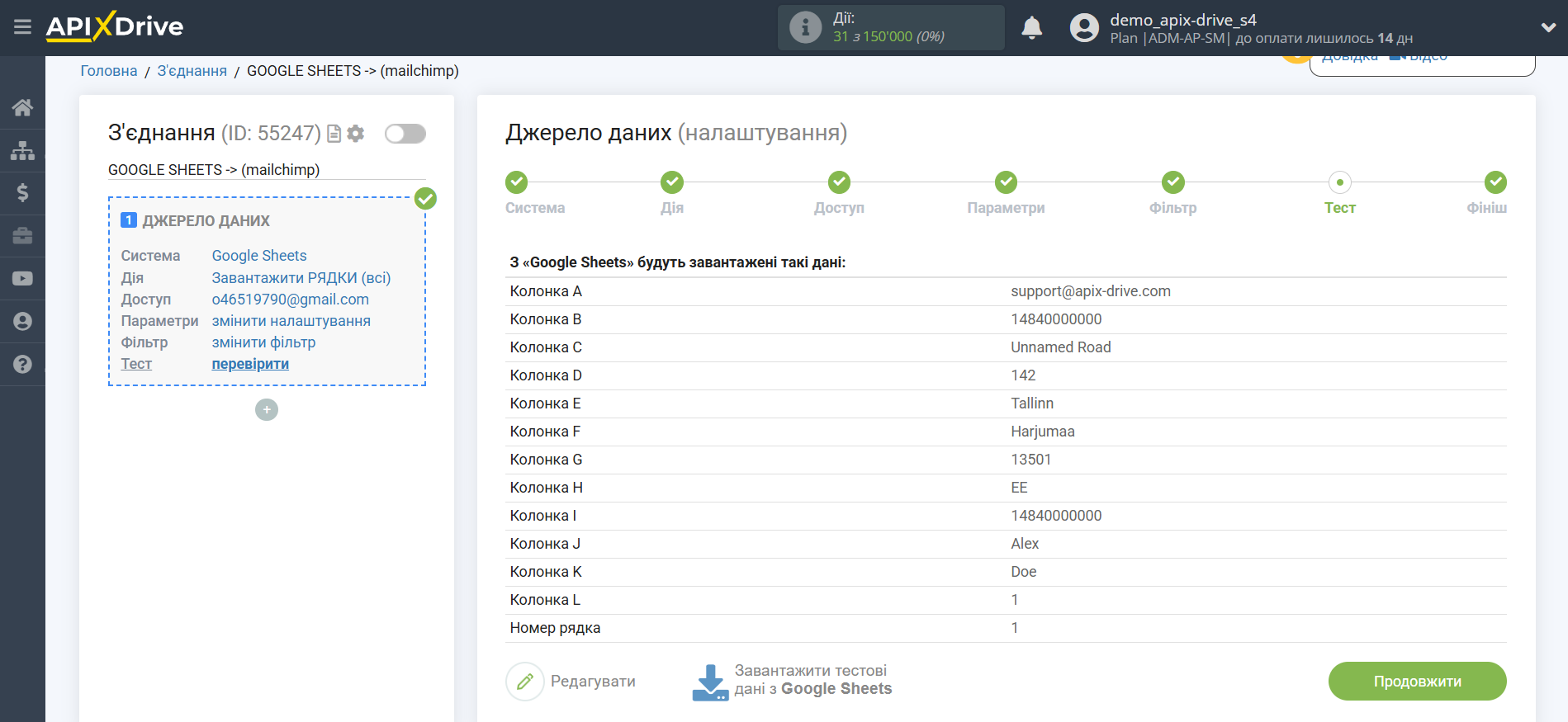This screenshot has width=1568, height=722.
Task: Go to the Фініш step
Action: [x=1487, y=194]
